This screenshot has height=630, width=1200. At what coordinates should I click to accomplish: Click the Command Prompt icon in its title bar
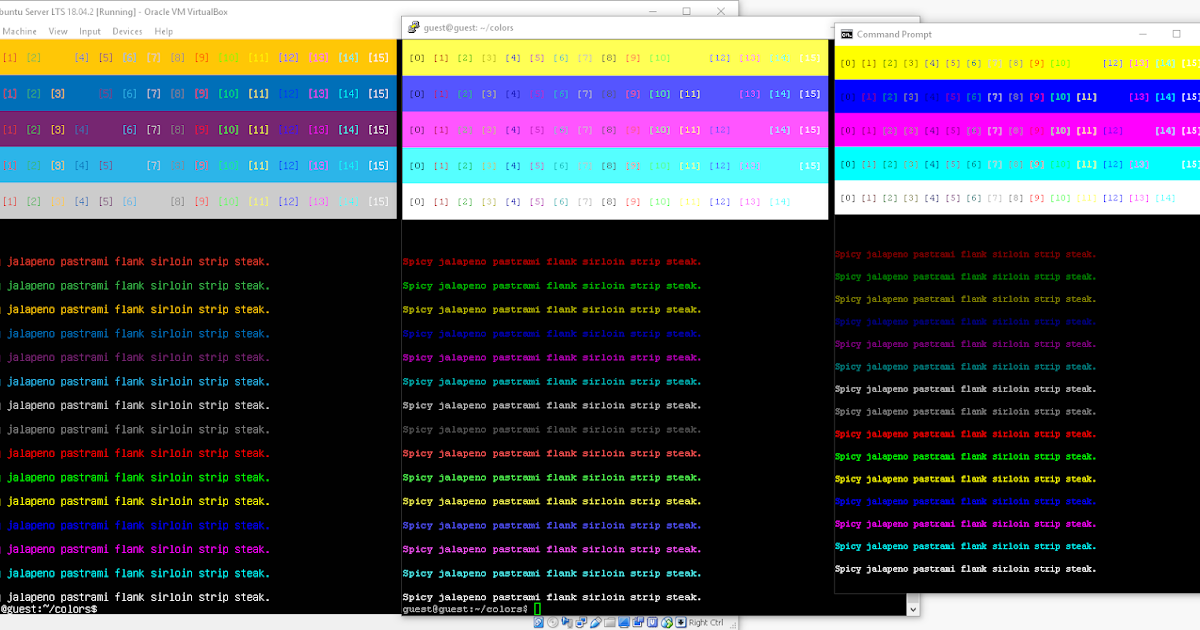point(845,33)
